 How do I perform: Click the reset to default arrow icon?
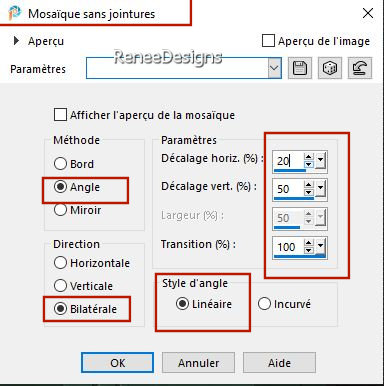[360, 68]
